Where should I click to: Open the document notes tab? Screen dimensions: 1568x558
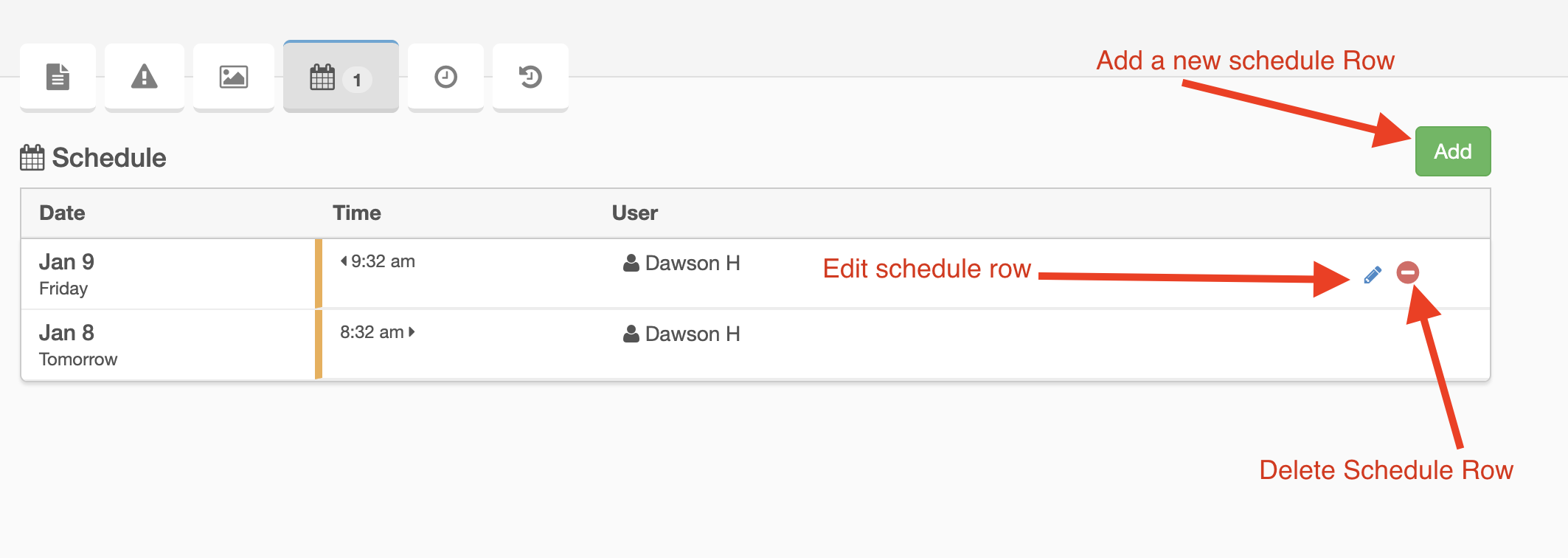58,77
